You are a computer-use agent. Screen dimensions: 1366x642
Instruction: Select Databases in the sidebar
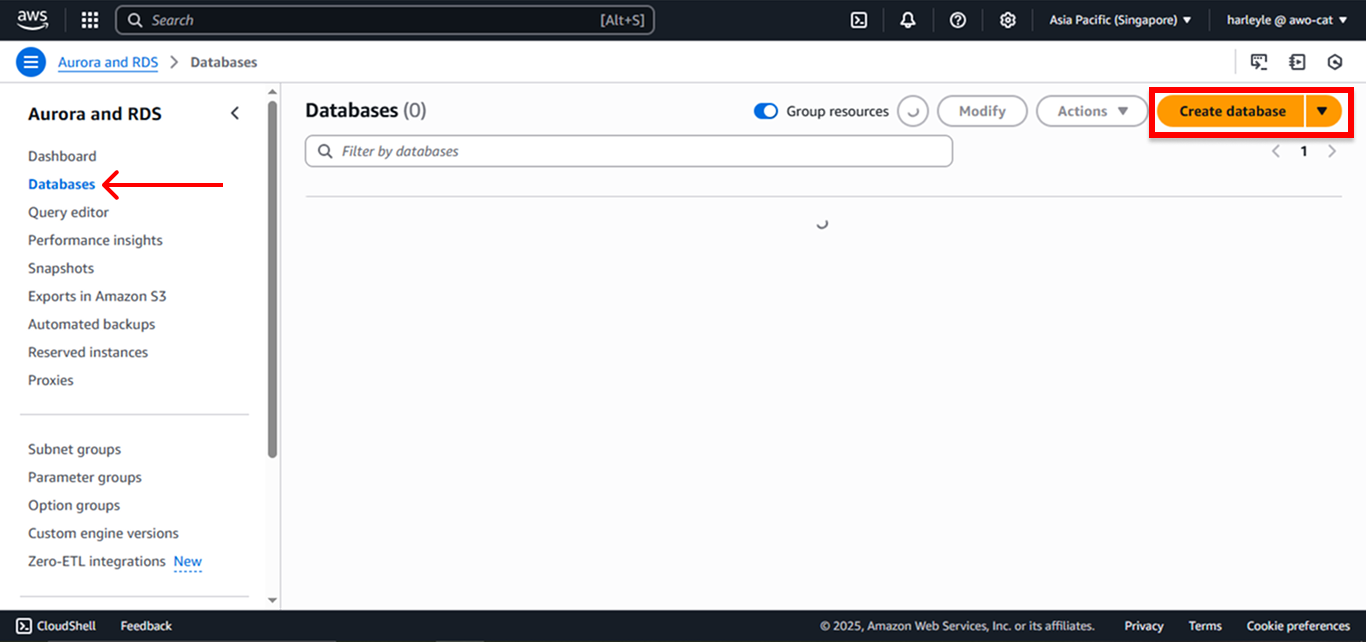[62, 184]
